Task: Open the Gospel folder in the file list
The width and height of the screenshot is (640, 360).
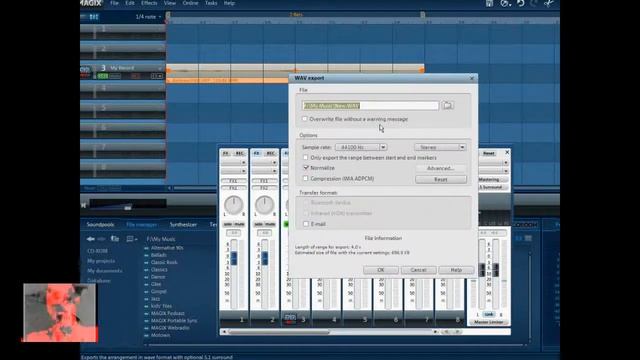Action: (x=159, y=291)
